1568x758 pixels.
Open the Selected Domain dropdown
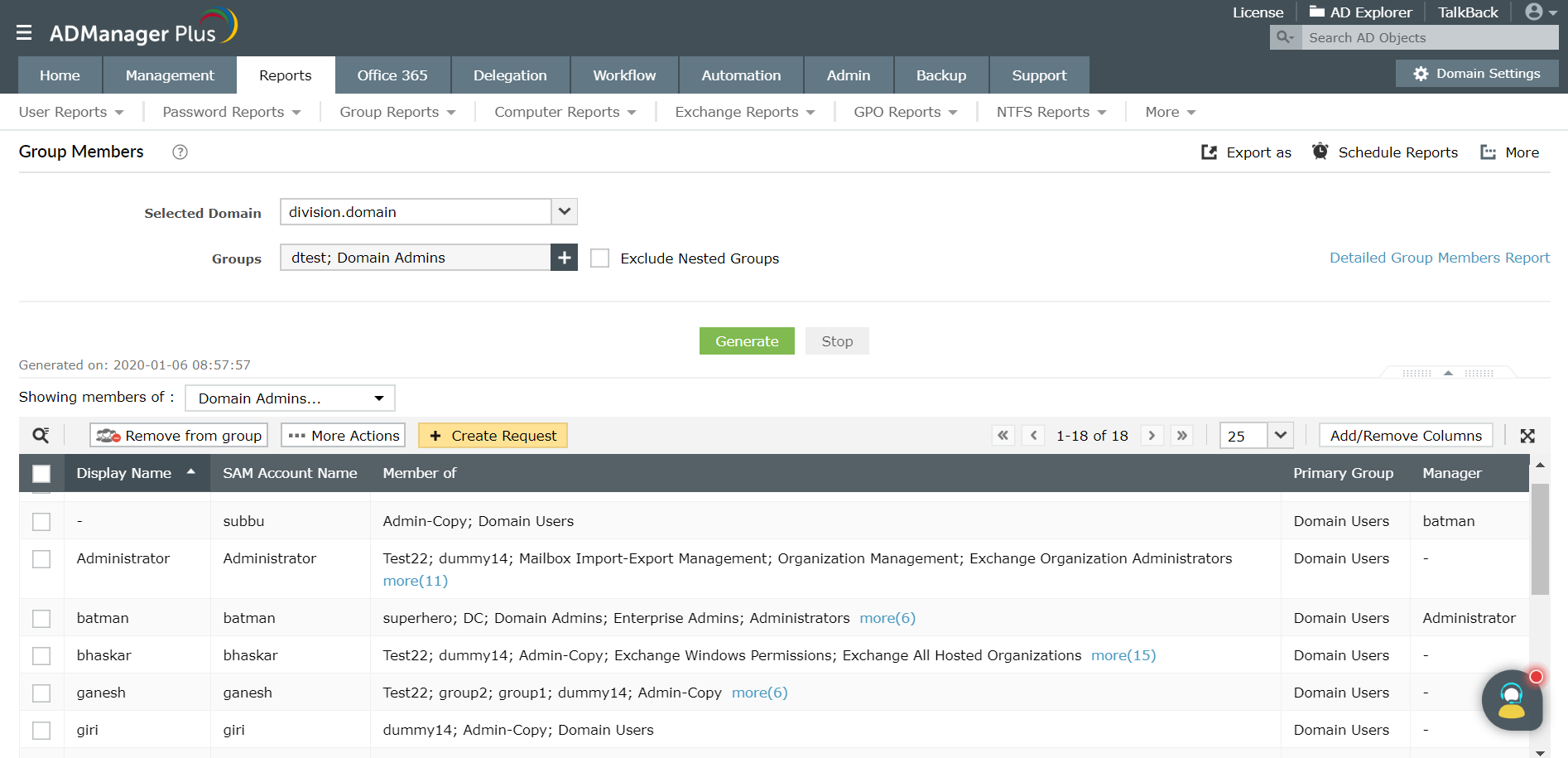(x=563, y=211)
